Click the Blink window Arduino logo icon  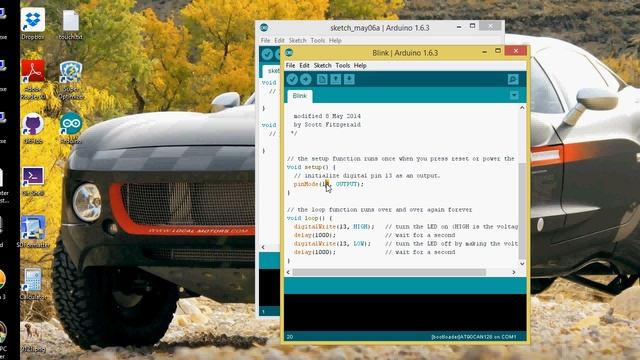tap(289, 52)
